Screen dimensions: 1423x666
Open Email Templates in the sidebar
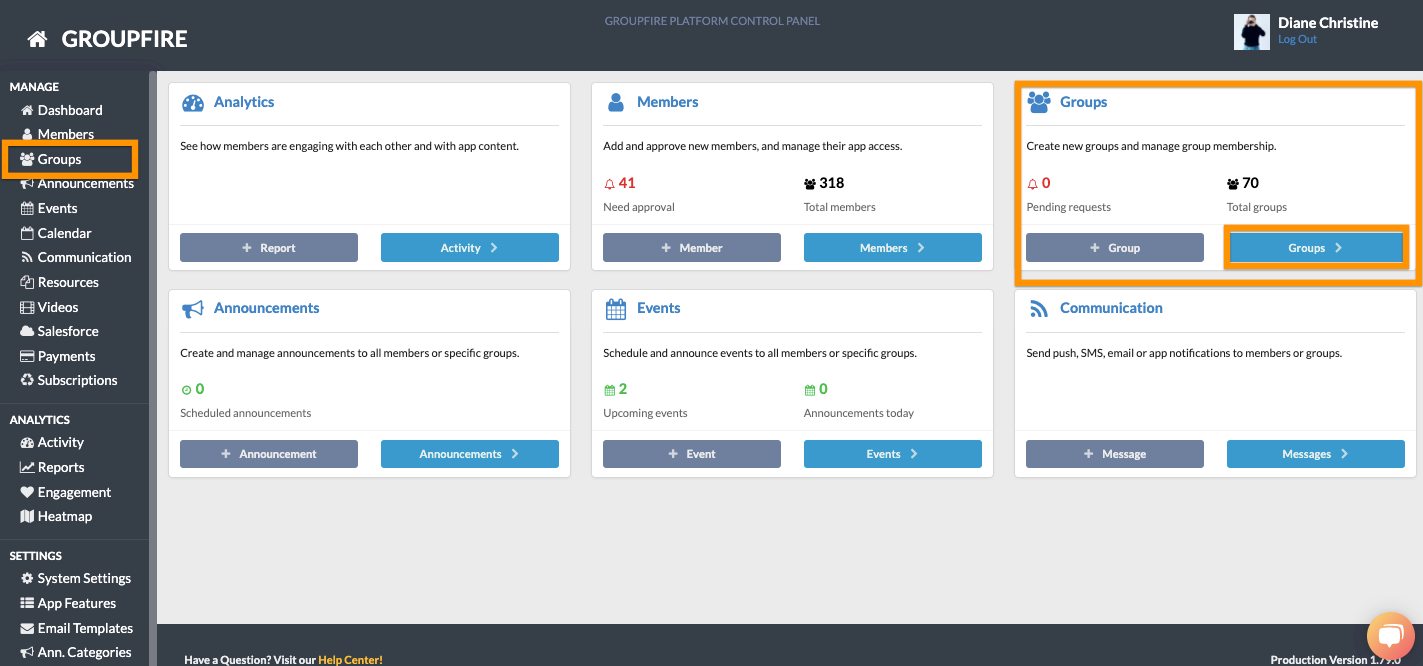pyautogui.click(x=77, y=628)
